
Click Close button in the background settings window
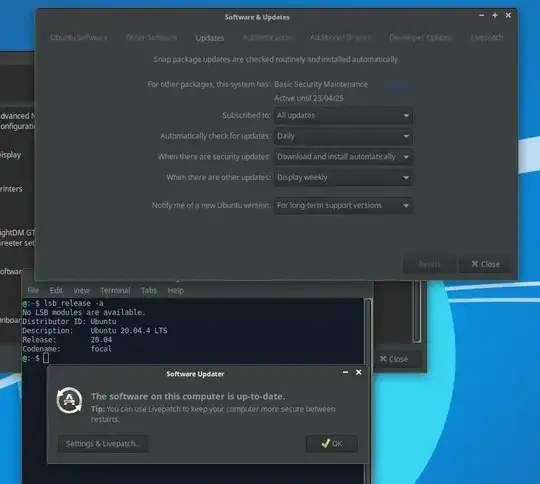394,359
